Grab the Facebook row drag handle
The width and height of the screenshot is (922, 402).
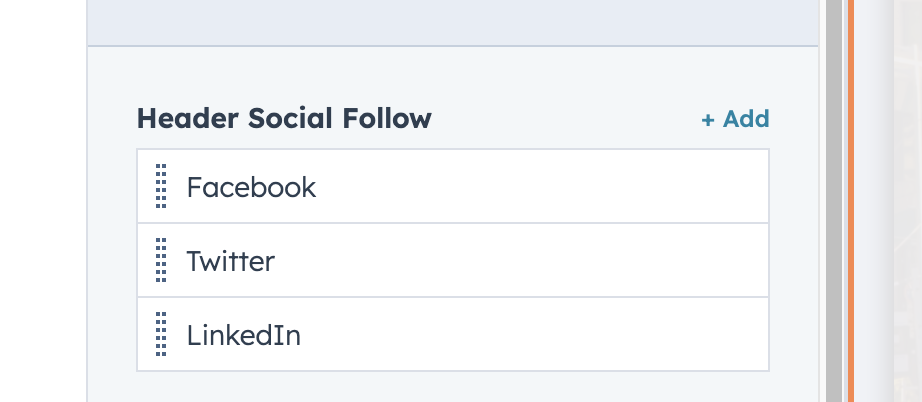[x=161, y=187]
